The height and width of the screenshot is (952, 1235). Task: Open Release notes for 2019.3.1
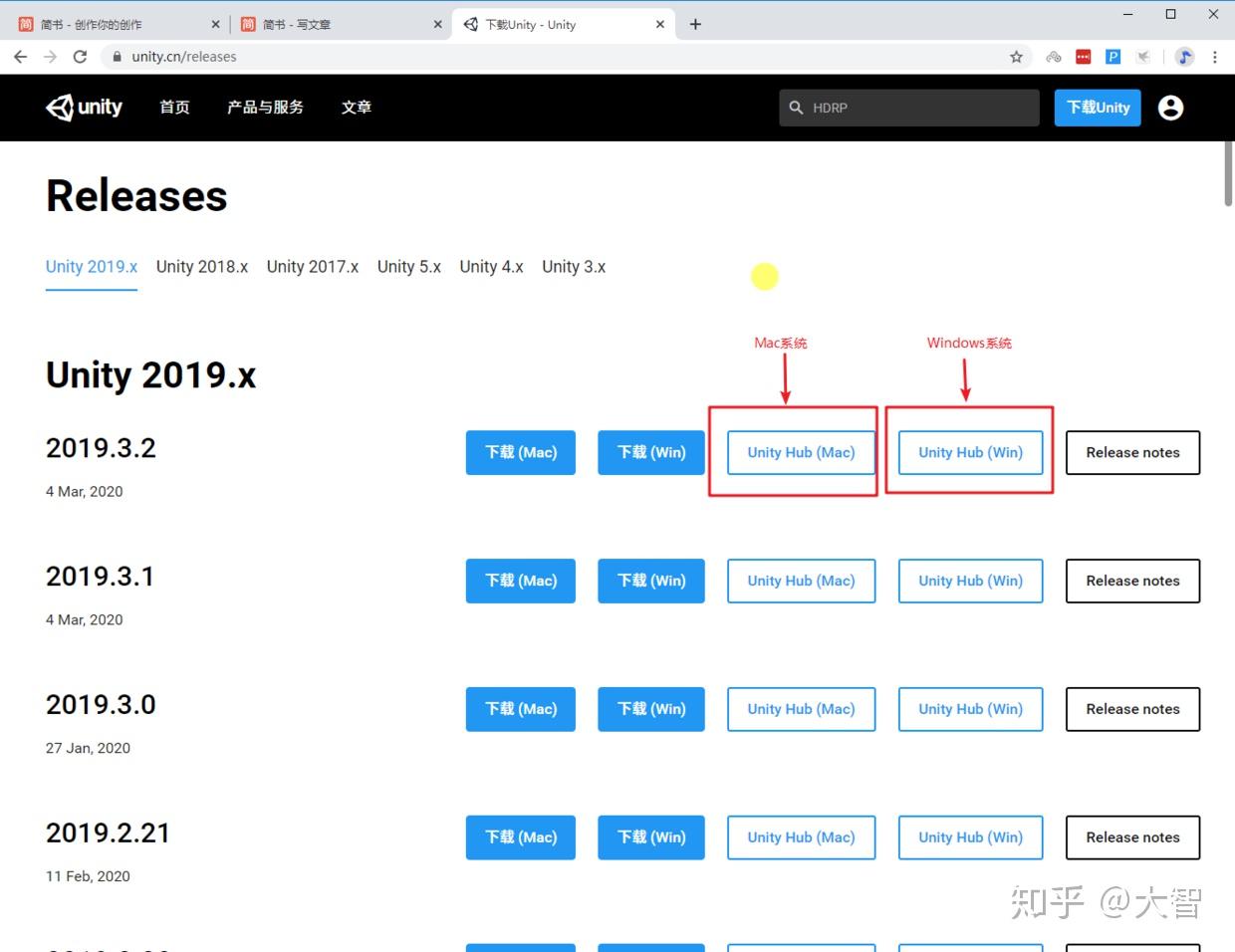(1132, 581)
